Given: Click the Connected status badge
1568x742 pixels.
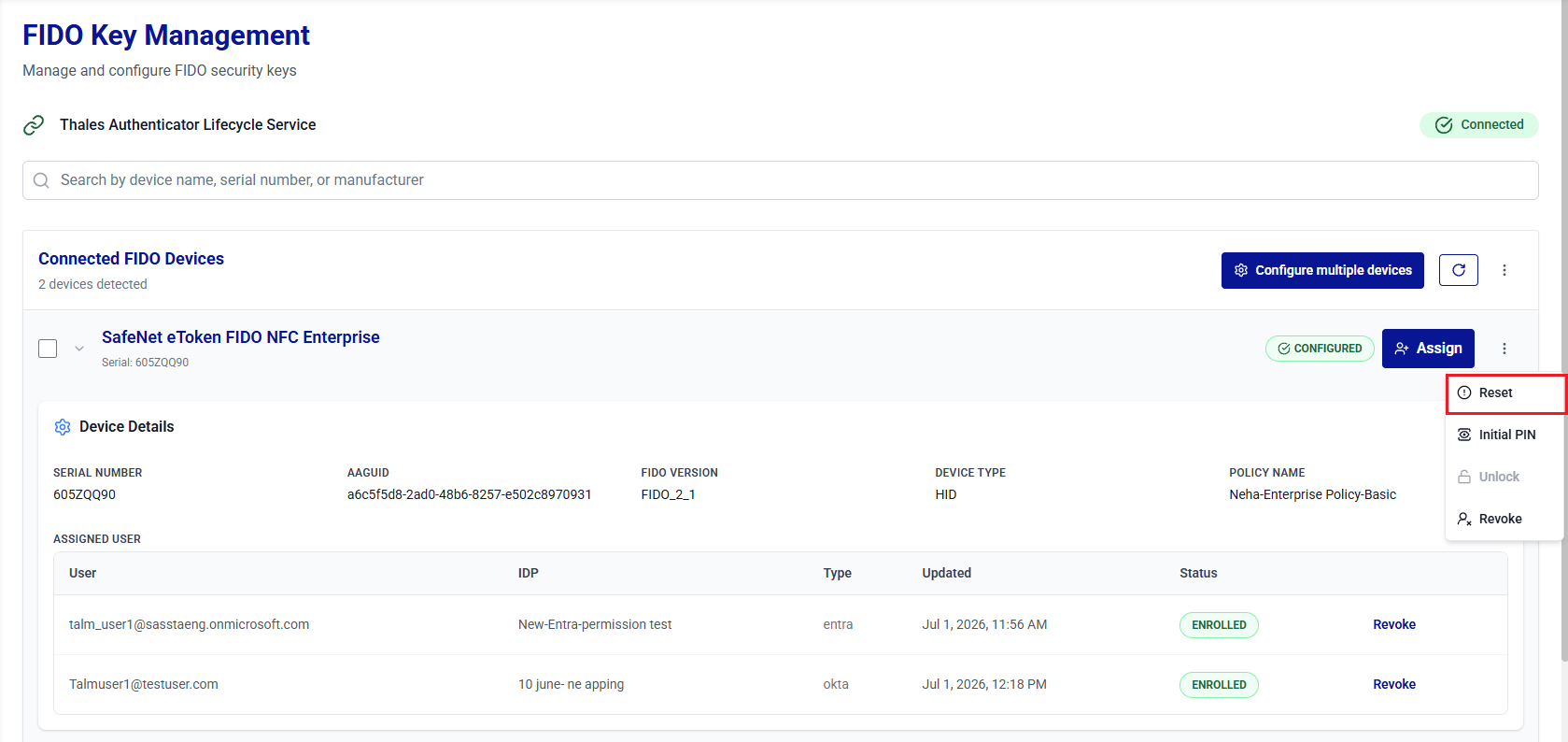Looking at the screenshot, I should pos(1479,125).
